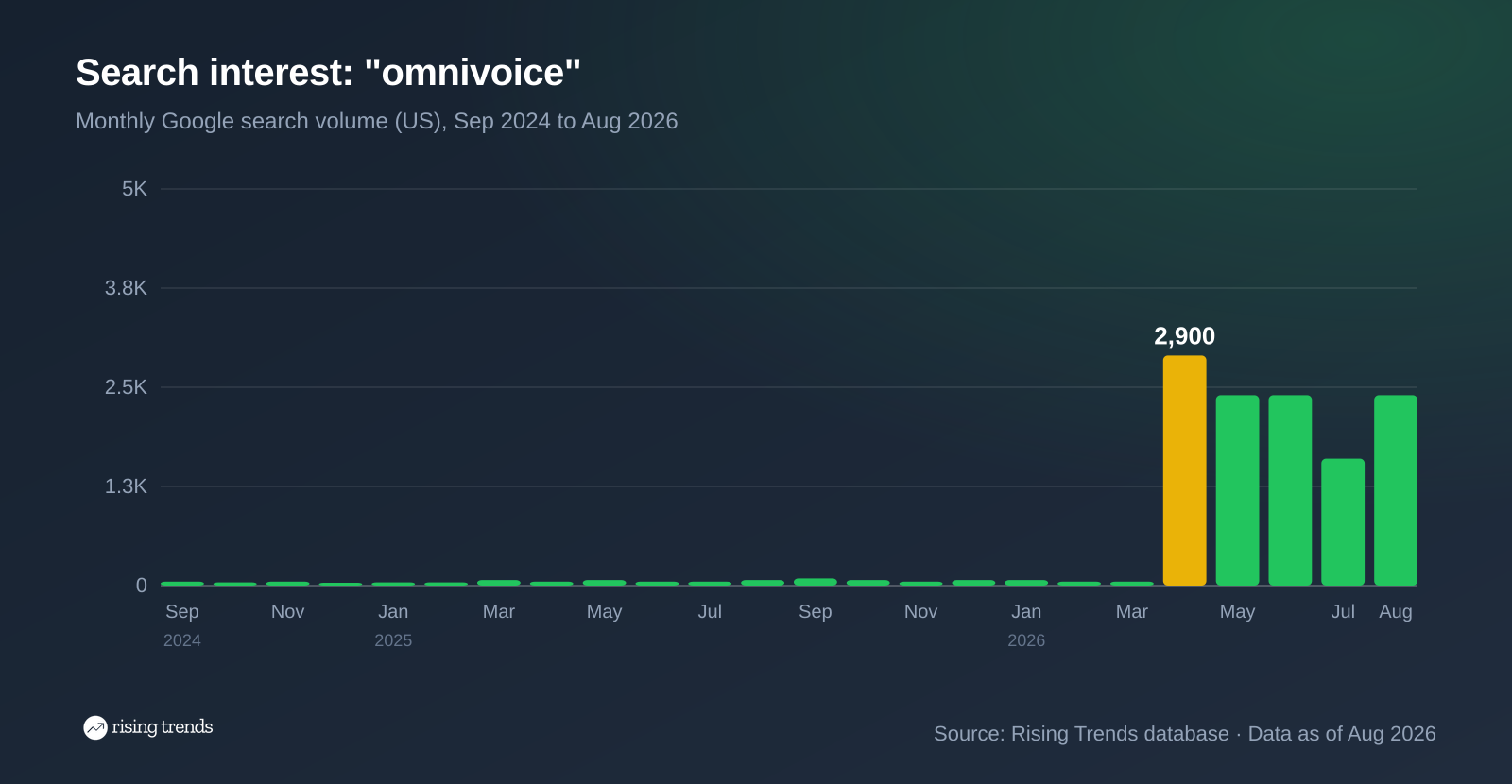1512x784 pixels.
Task: Click the Rising Trends arrow logo icon
Action: point(94,727)
